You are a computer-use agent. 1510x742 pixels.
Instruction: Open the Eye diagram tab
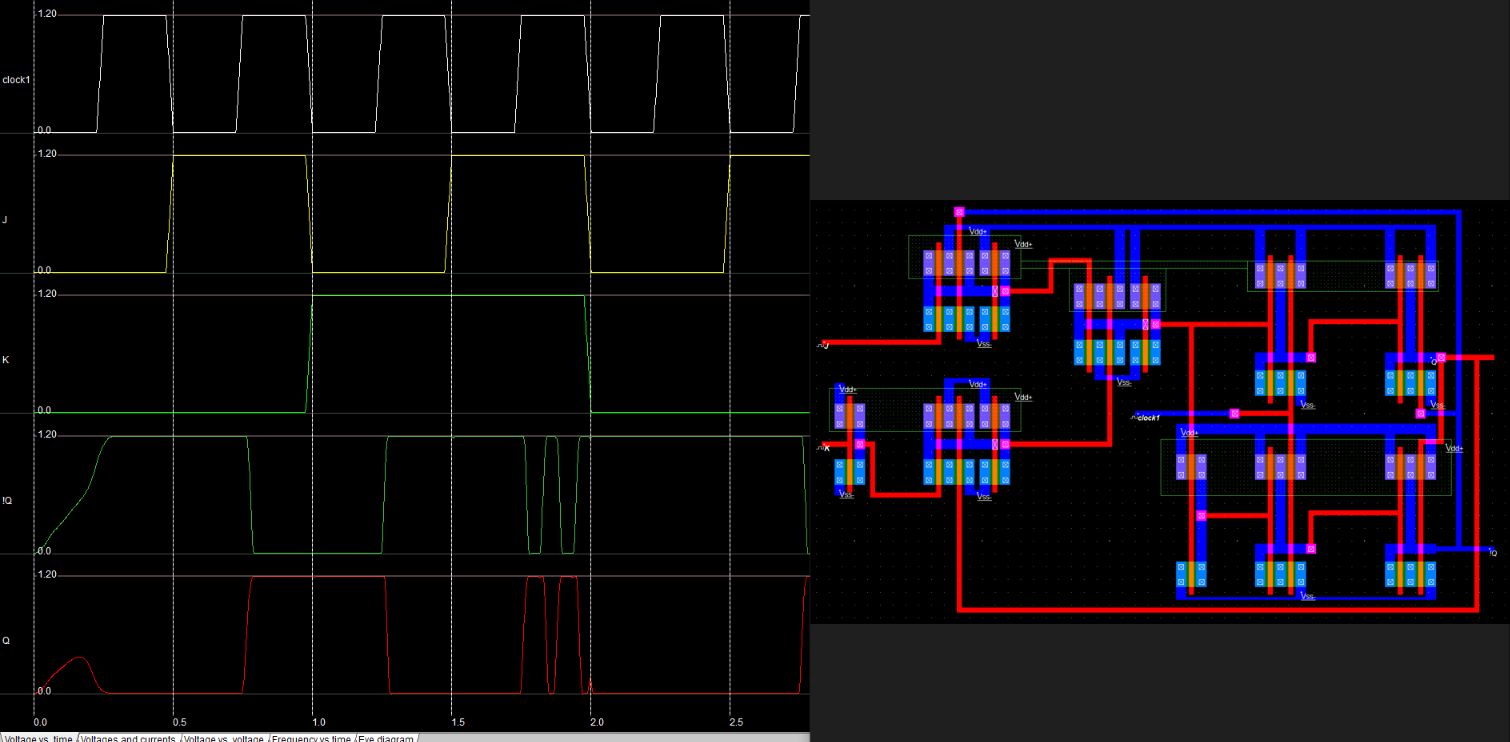point(386,738)
